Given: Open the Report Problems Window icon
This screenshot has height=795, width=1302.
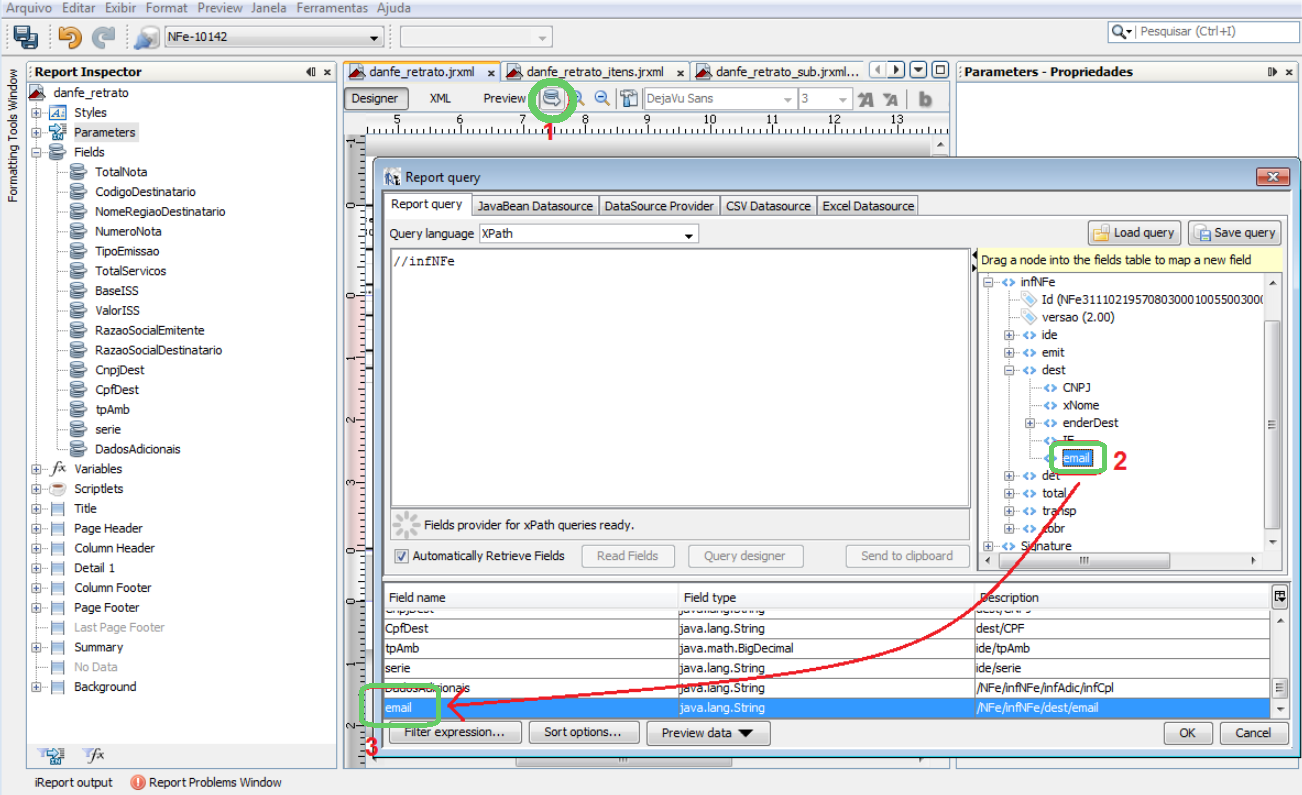Looking at the screenshot, I should pos(138,783).
